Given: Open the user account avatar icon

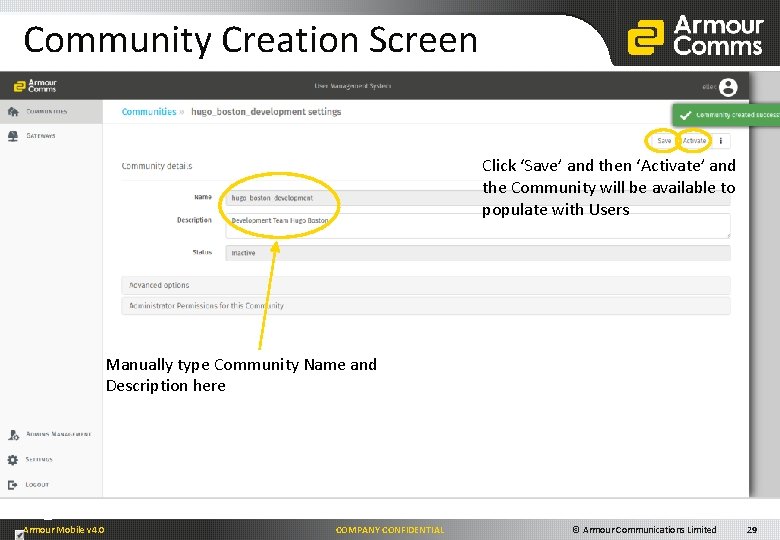Looking at the screenshot, I should click(728, 87).
